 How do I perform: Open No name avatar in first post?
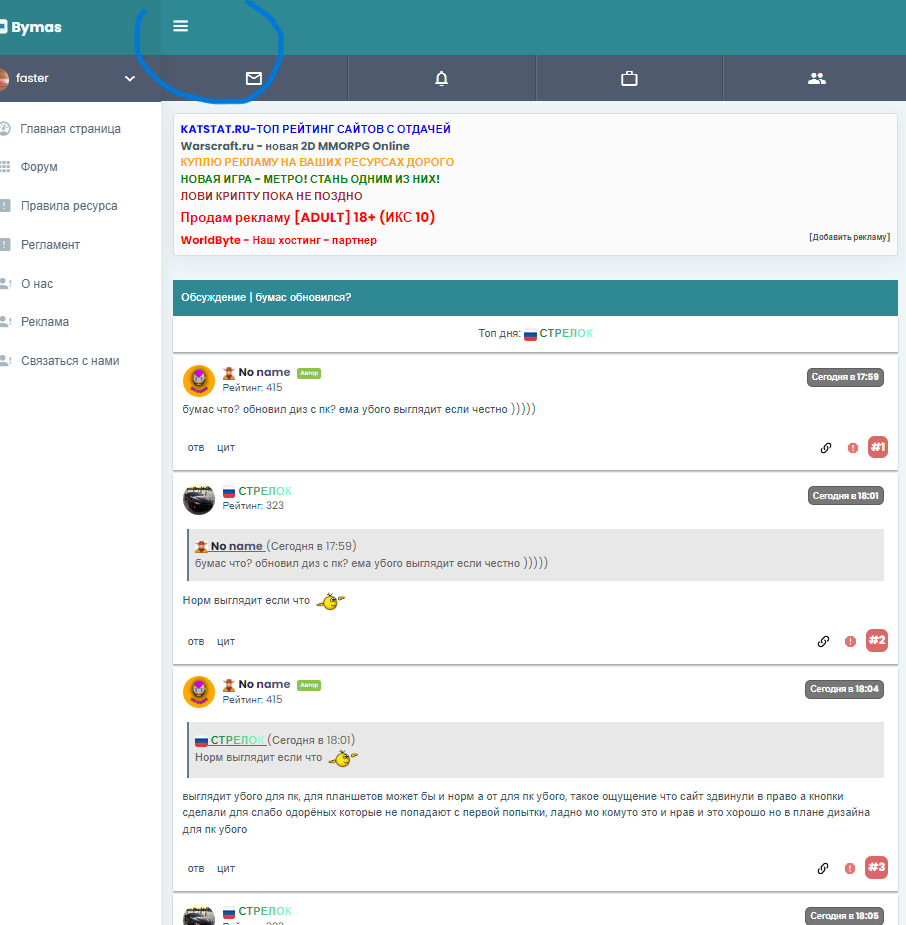[199, 380]
